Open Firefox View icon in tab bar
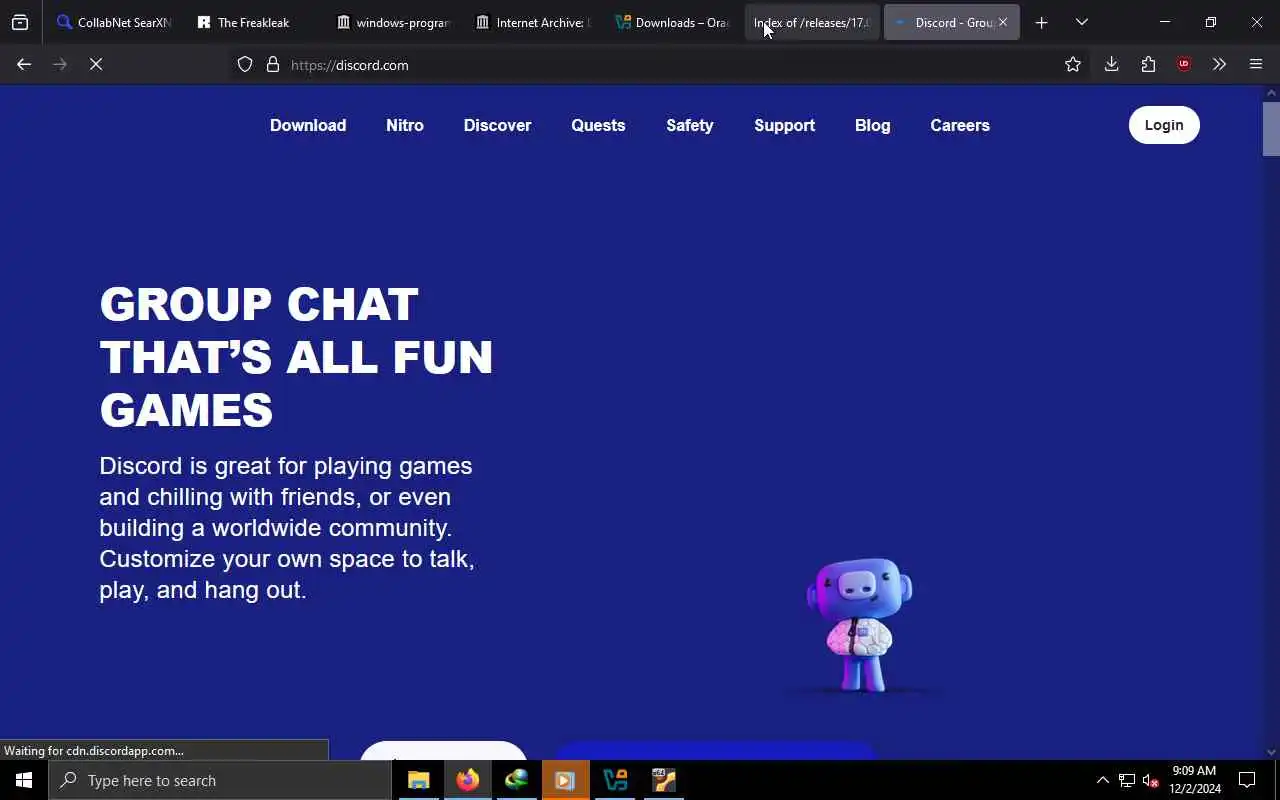Image resolution: width=1280 pixels, height=800 pixels. pos(20,22)
